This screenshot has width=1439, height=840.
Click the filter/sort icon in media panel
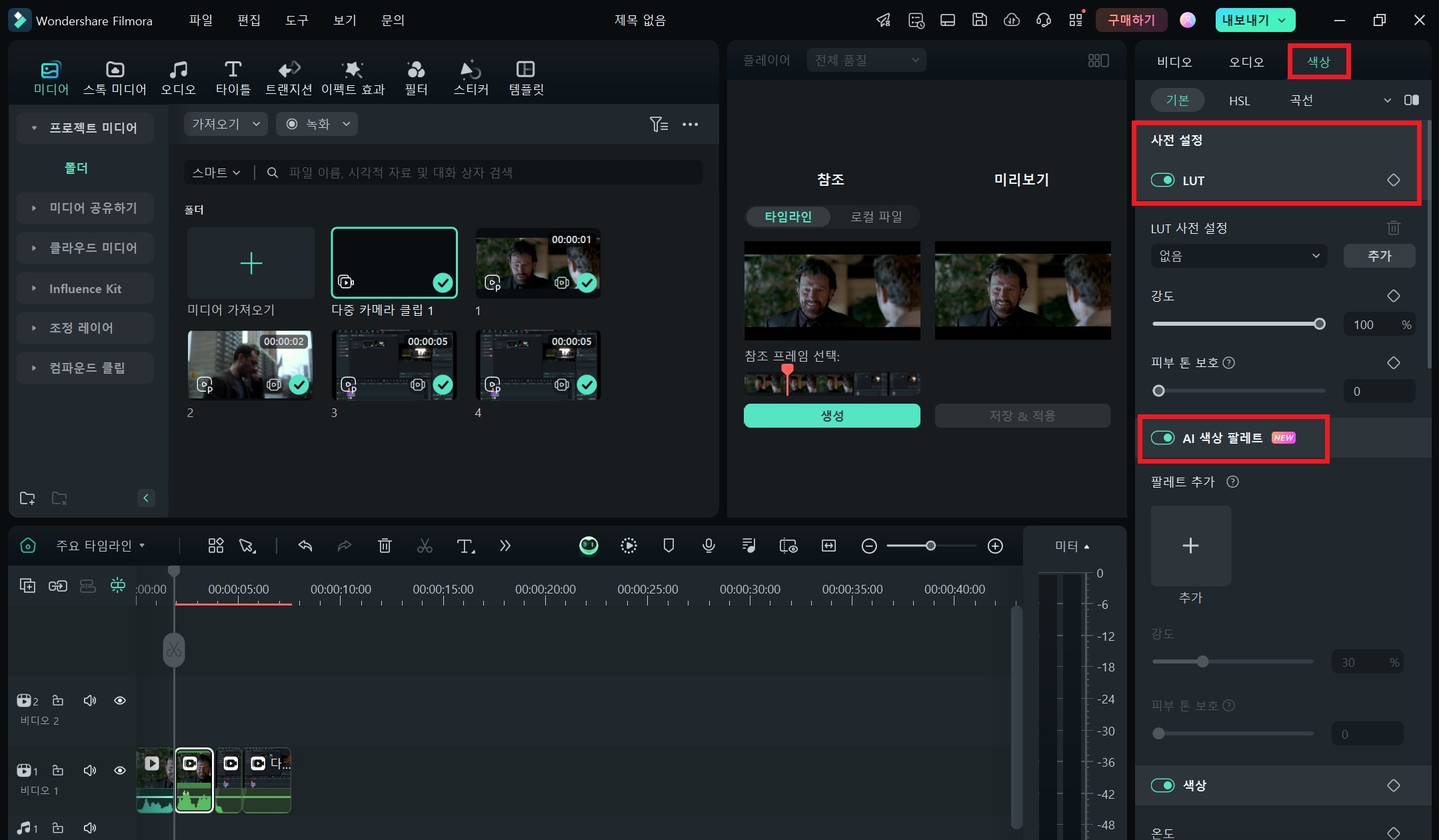point(659,125)
